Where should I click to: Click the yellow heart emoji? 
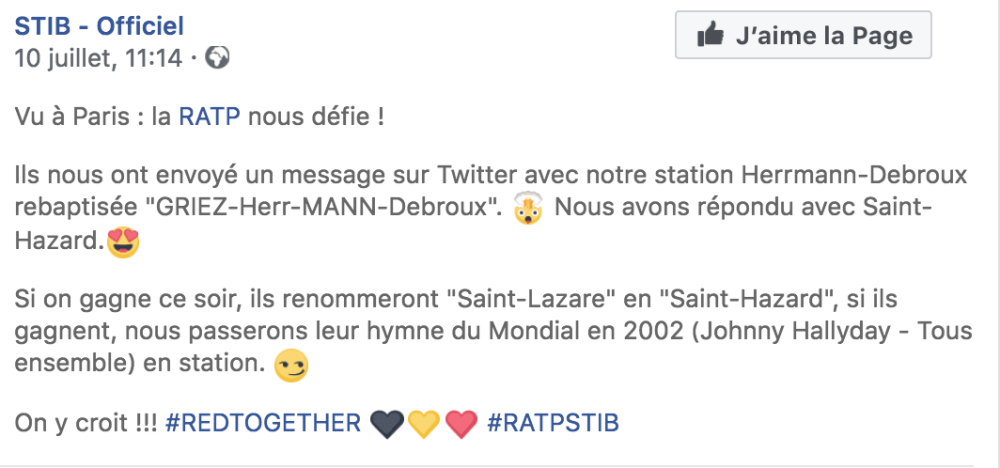pyautogui.click(x=424, y=424)
